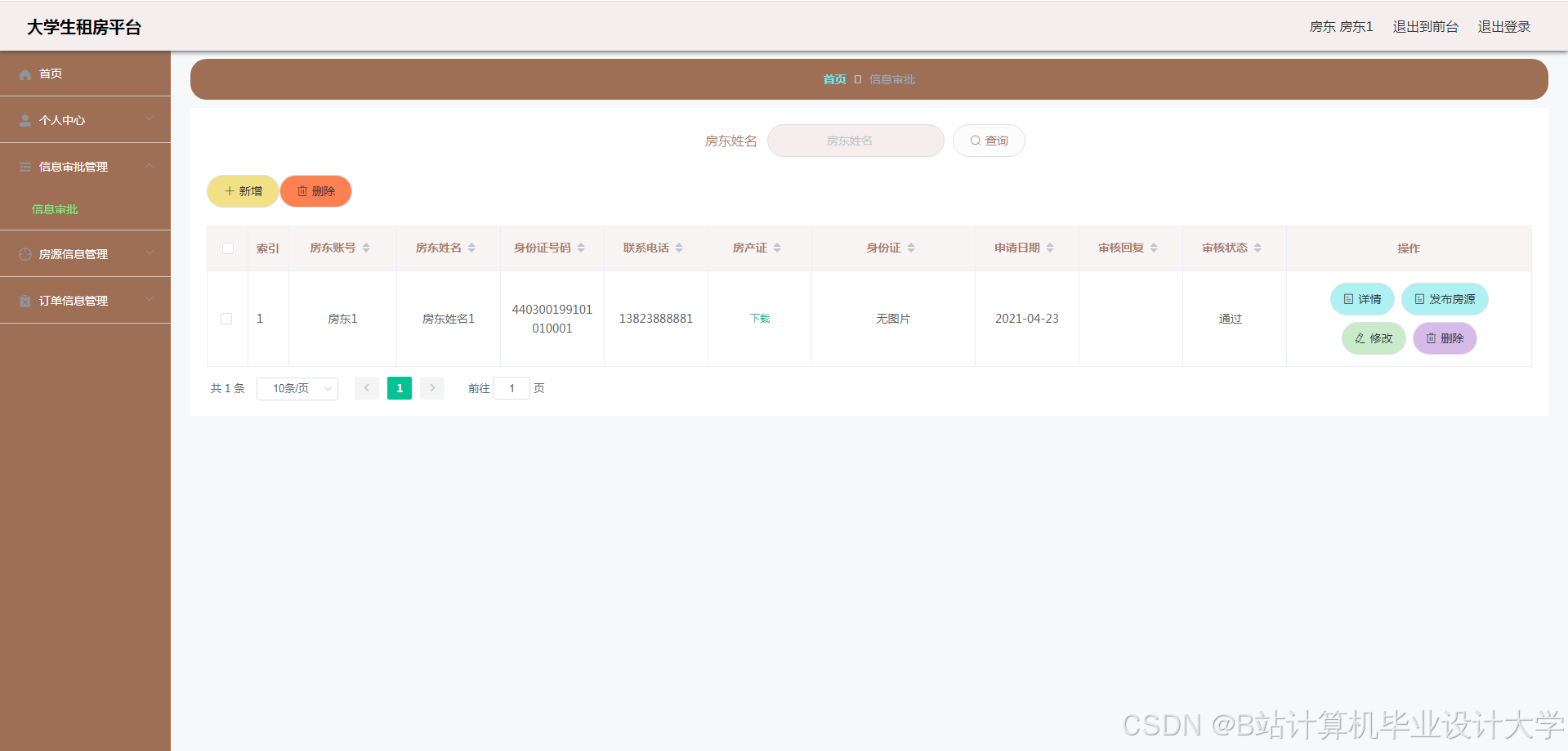Image resolution: width=1568 pixels, height=751 pixels.
Task: Focus the 房东姓名 search field
Action: [x=855, y=141]
